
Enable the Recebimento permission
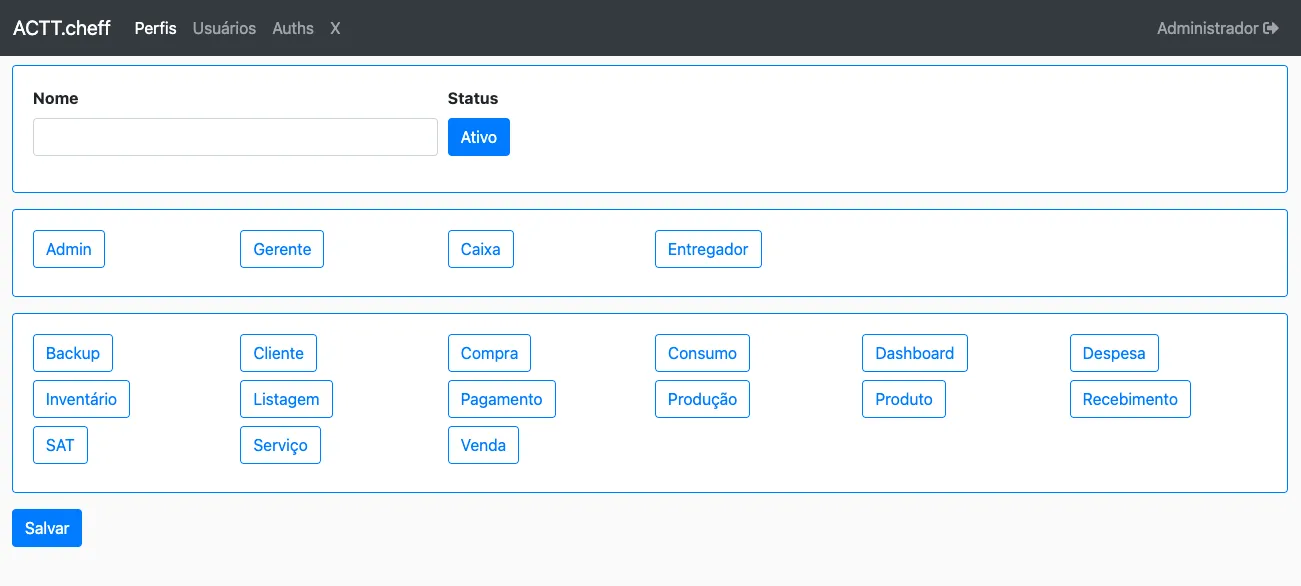point(1130,399)
